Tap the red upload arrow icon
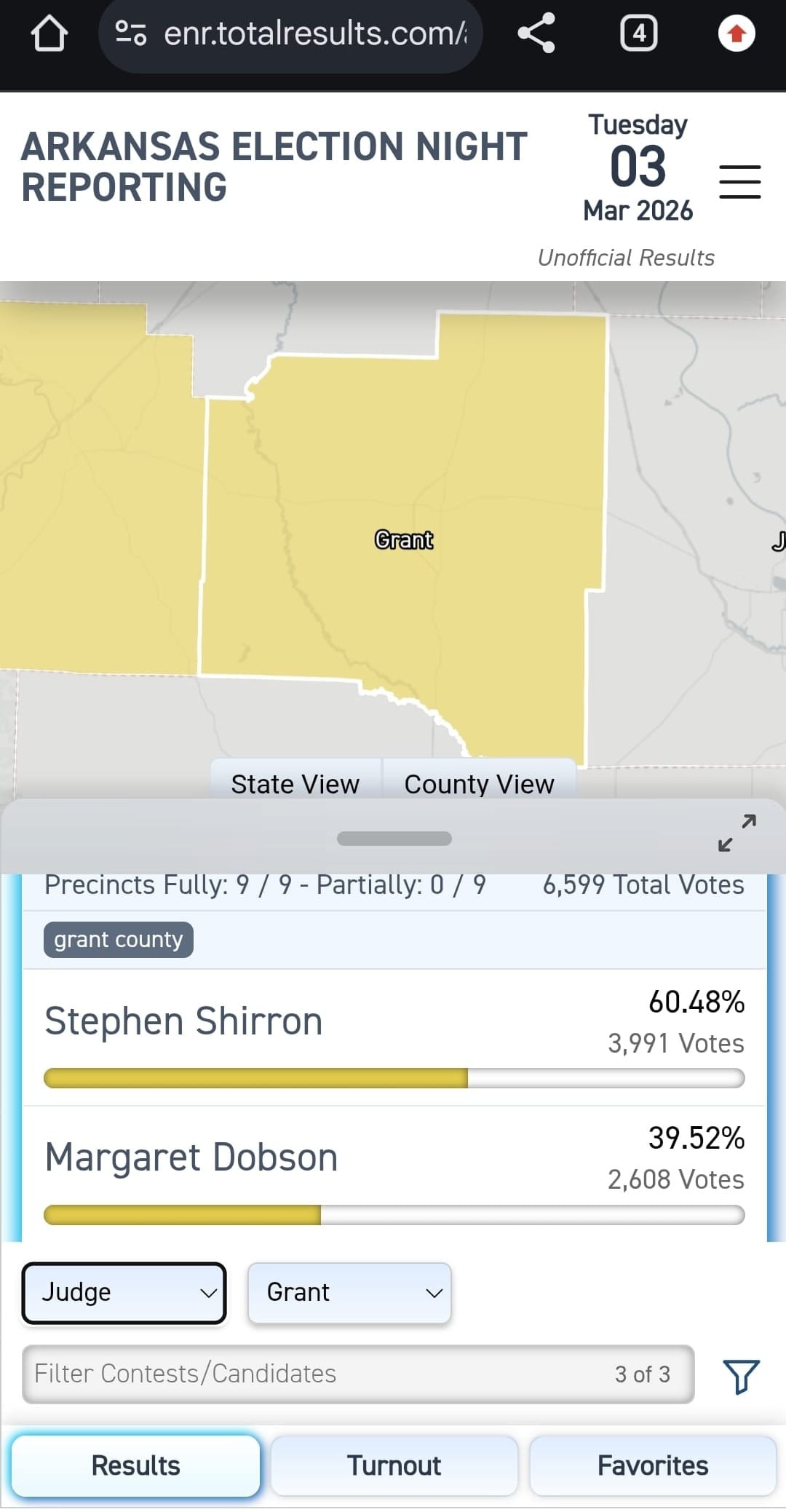Viewport: 786px width, 1512px height. pyautogui.click(x=737, y=33)
